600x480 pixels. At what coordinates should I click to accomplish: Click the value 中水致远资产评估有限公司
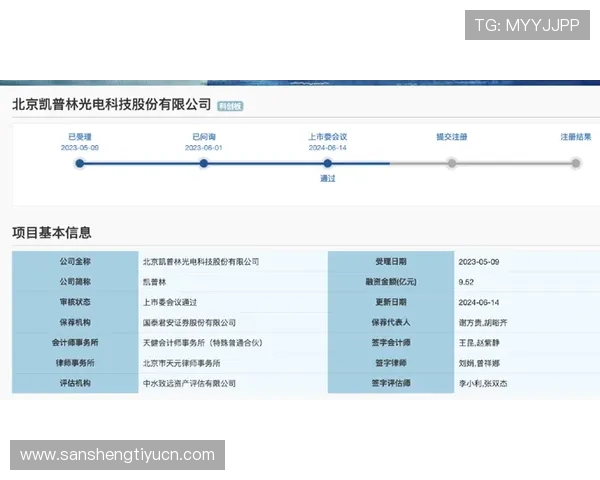(x=189, y=384)
